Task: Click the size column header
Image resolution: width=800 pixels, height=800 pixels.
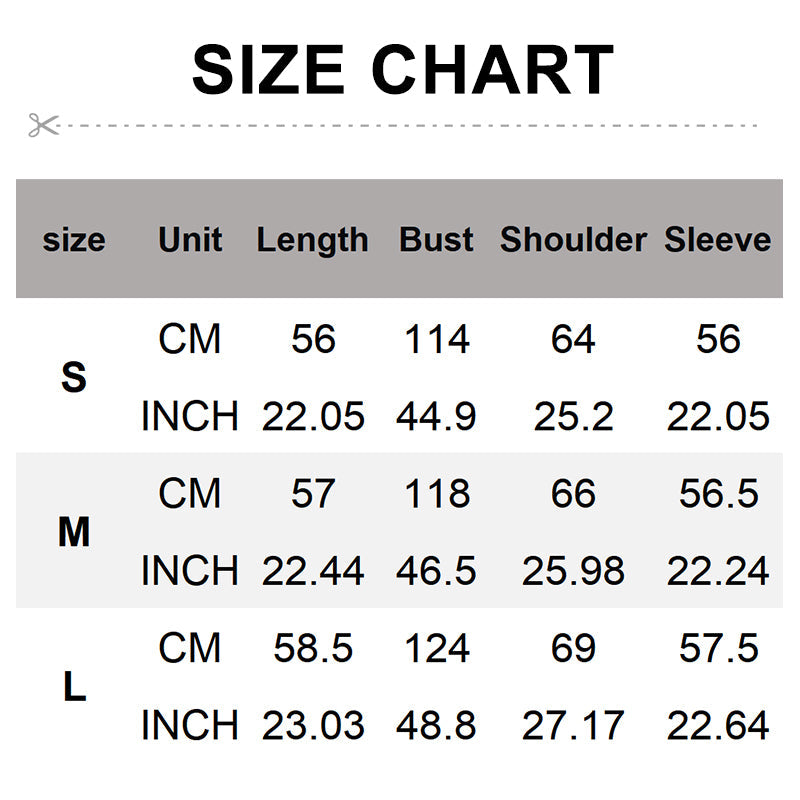Action: [x=74, y=240]
